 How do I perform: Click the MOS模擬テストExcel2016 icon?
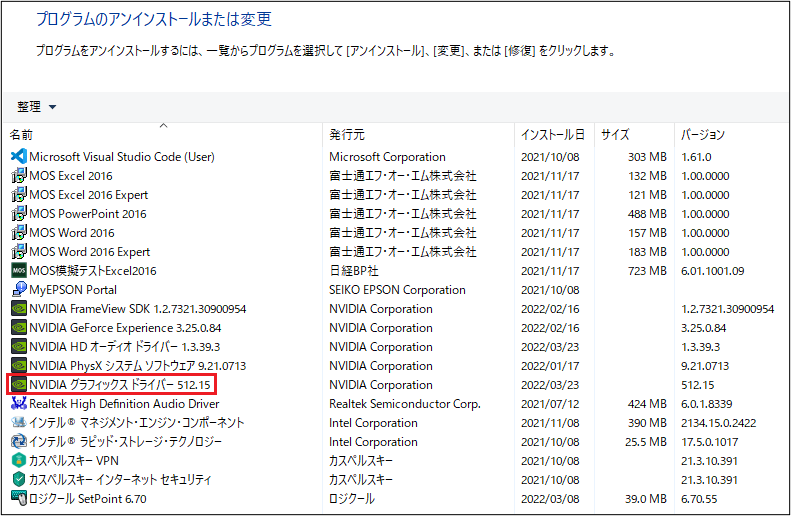coord(19,270)
